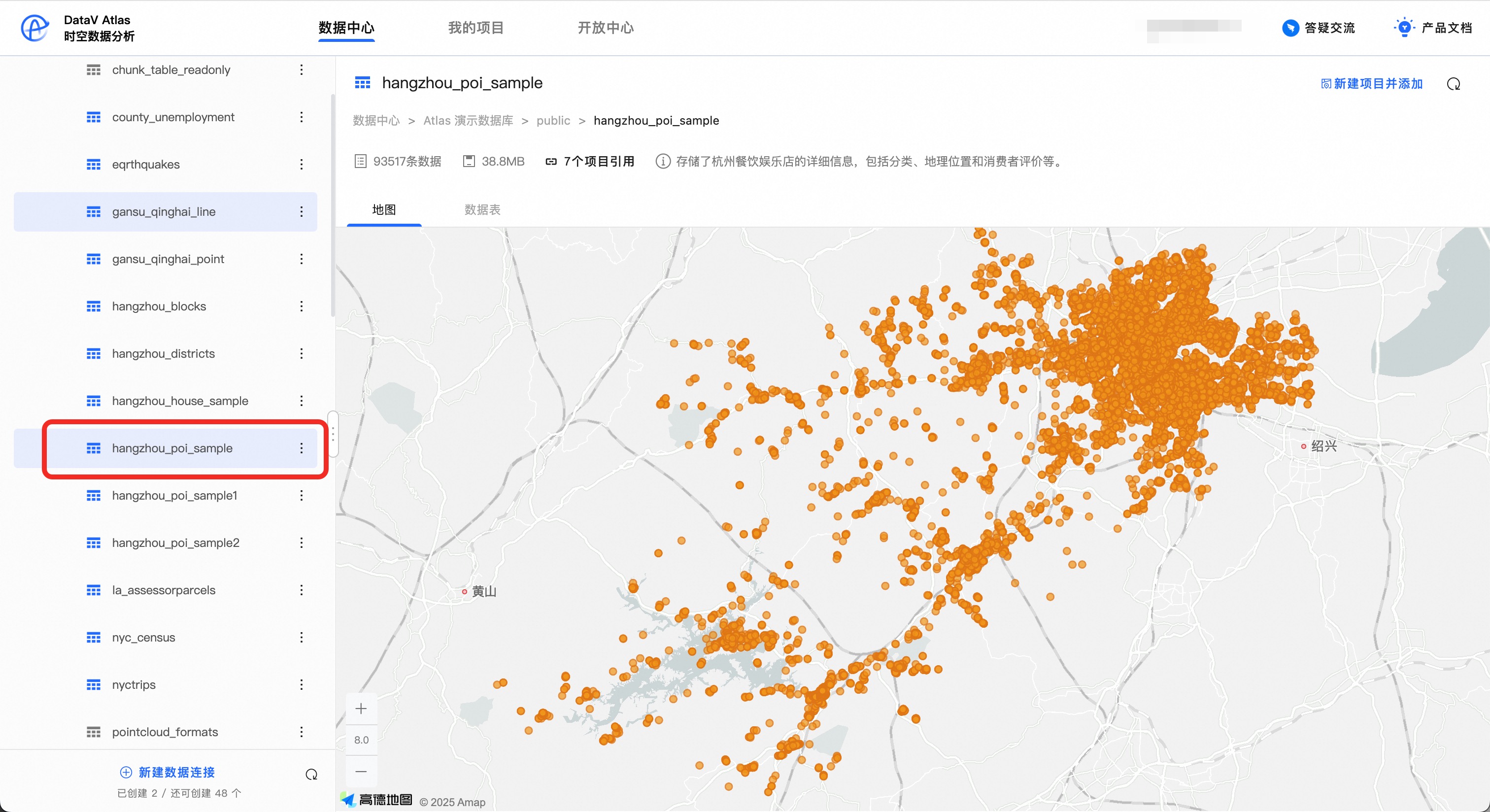
Task: Open more options for chunk_table_readonly
Action: tap(302, 70)
